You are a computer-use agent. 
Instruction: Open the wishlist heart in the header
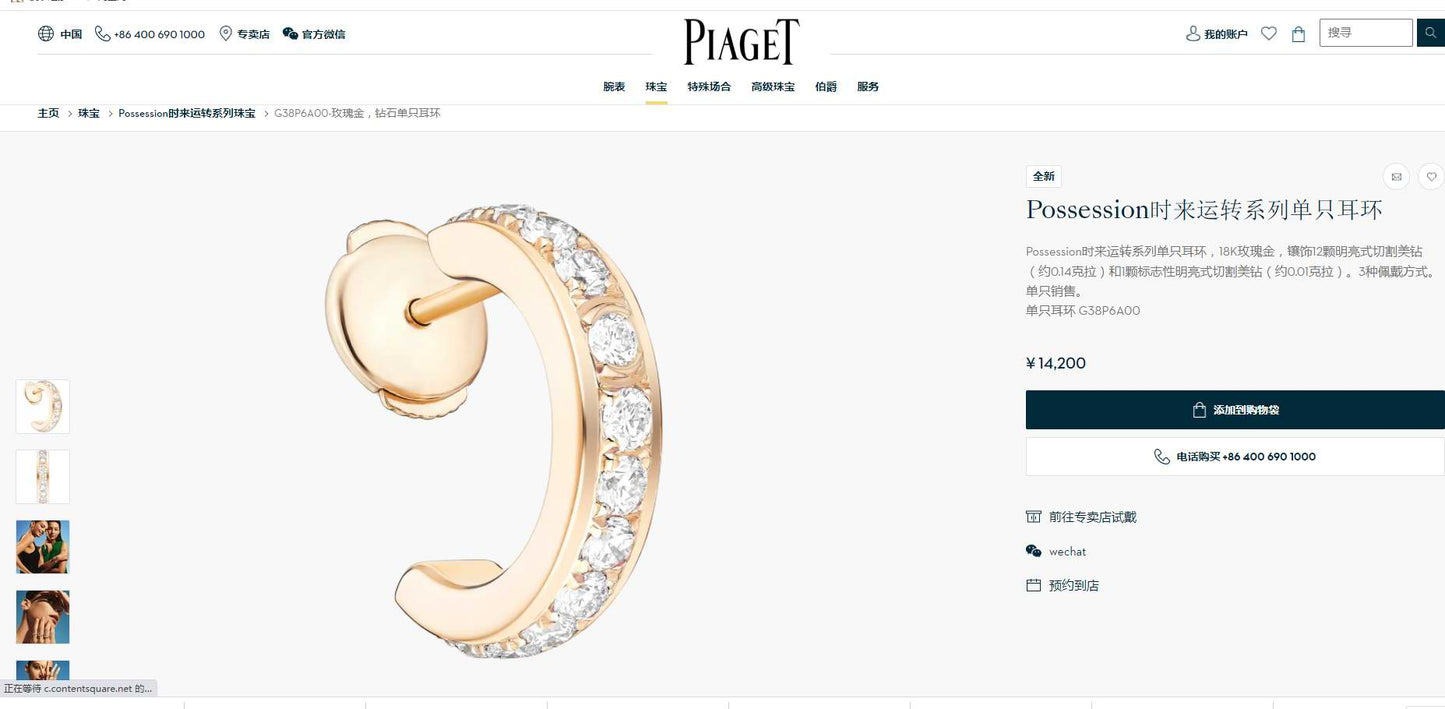[1269, 34]
